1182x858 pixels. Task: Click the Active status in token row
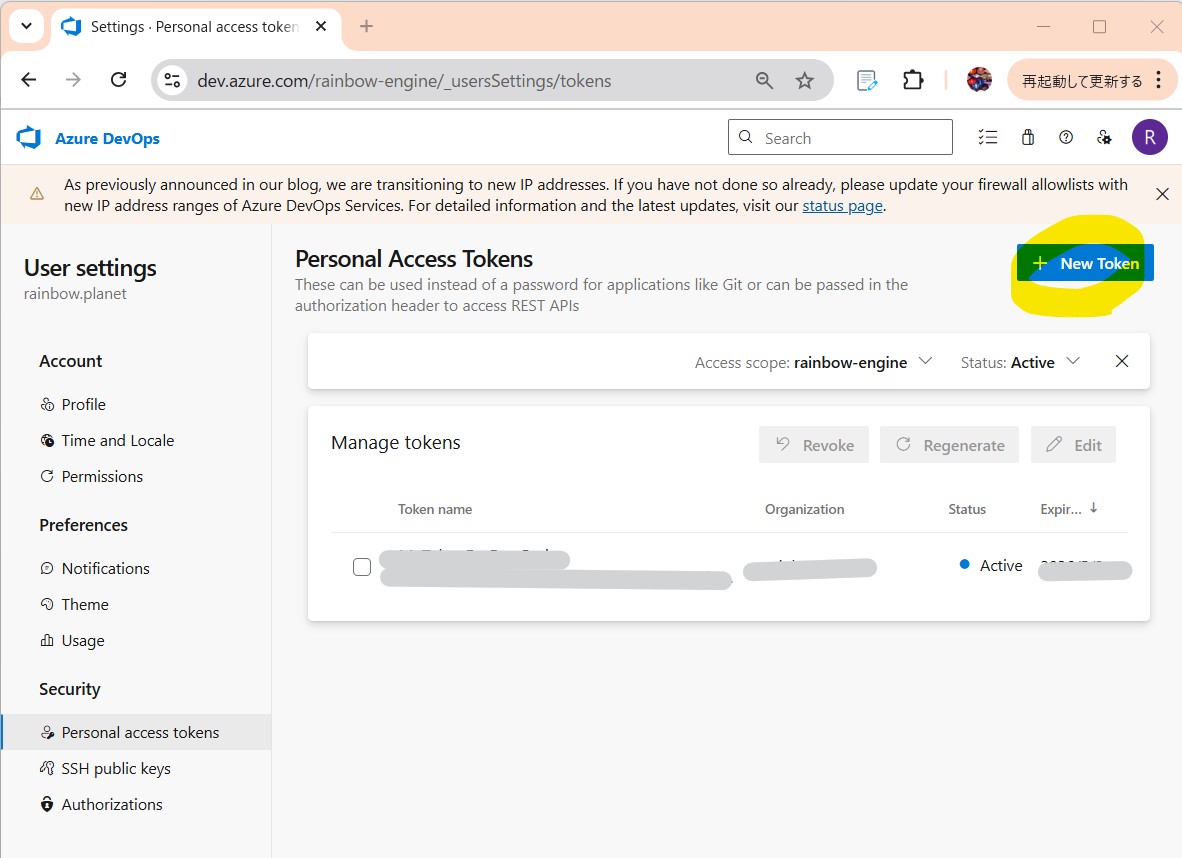[991, 565]
